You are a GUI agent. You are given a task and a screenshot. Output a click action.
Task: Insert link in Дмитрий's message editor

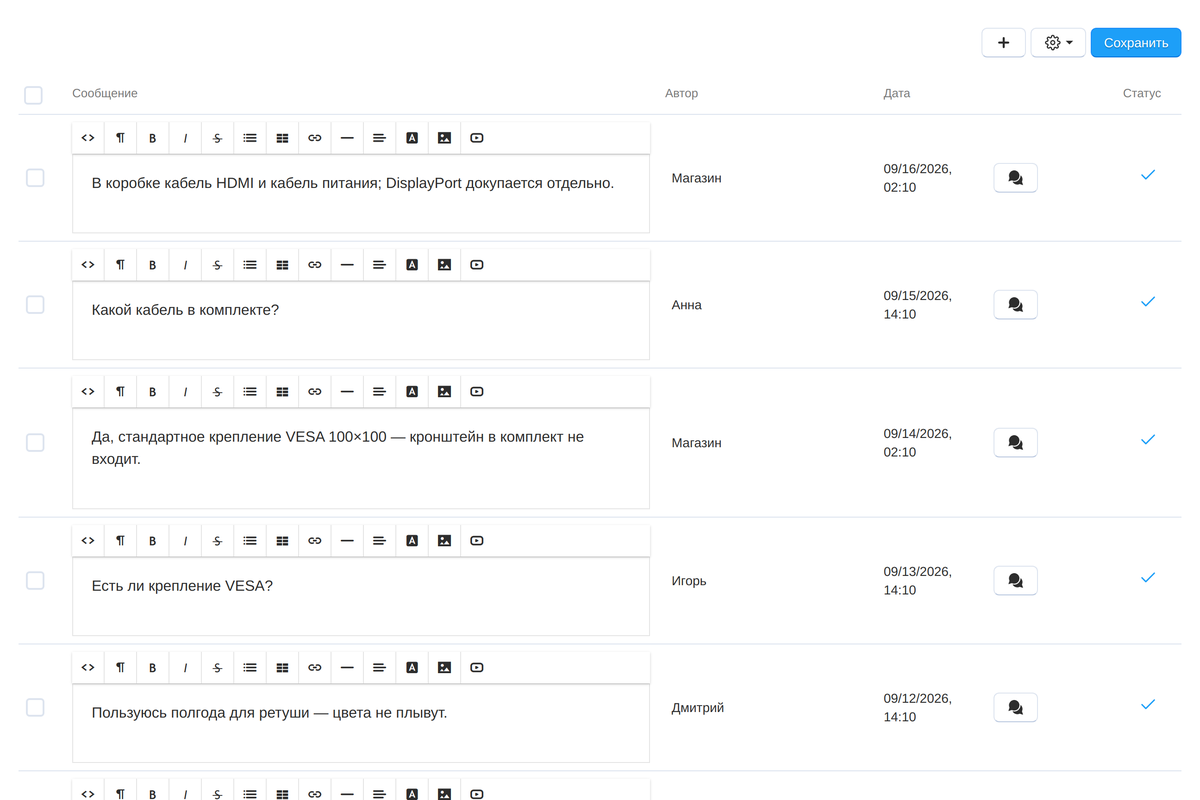pyautogui.click(x=315, y=668)
